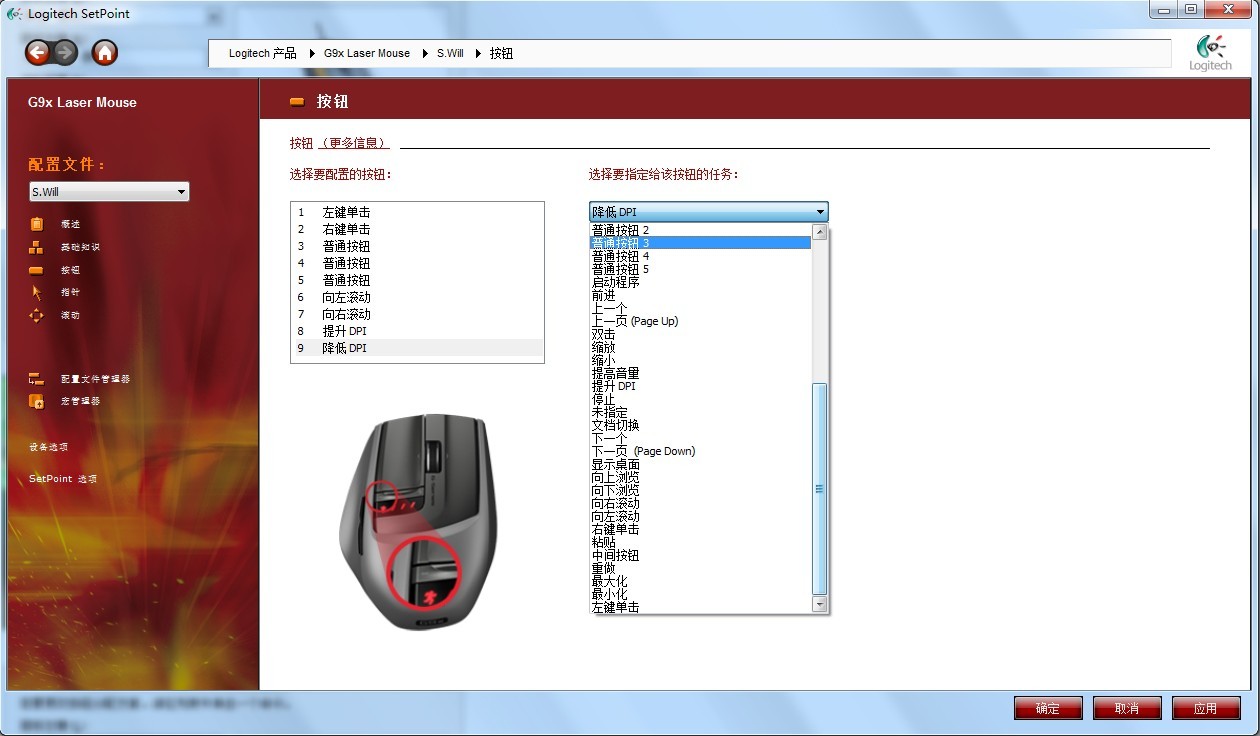
Task: Choose 未指定 in the task list
Action: point(701,412)
